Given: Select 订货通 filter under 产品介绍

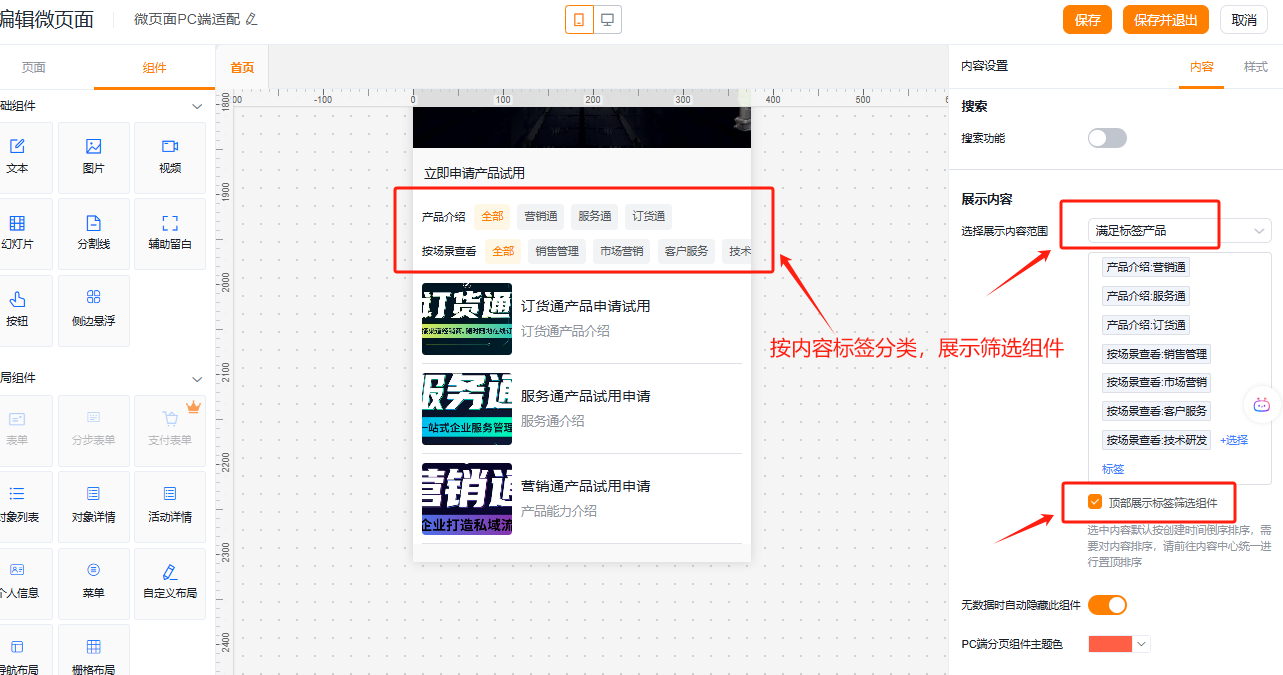Looking at the screenshot, I should pyautogui.click(x=649, y=216).
